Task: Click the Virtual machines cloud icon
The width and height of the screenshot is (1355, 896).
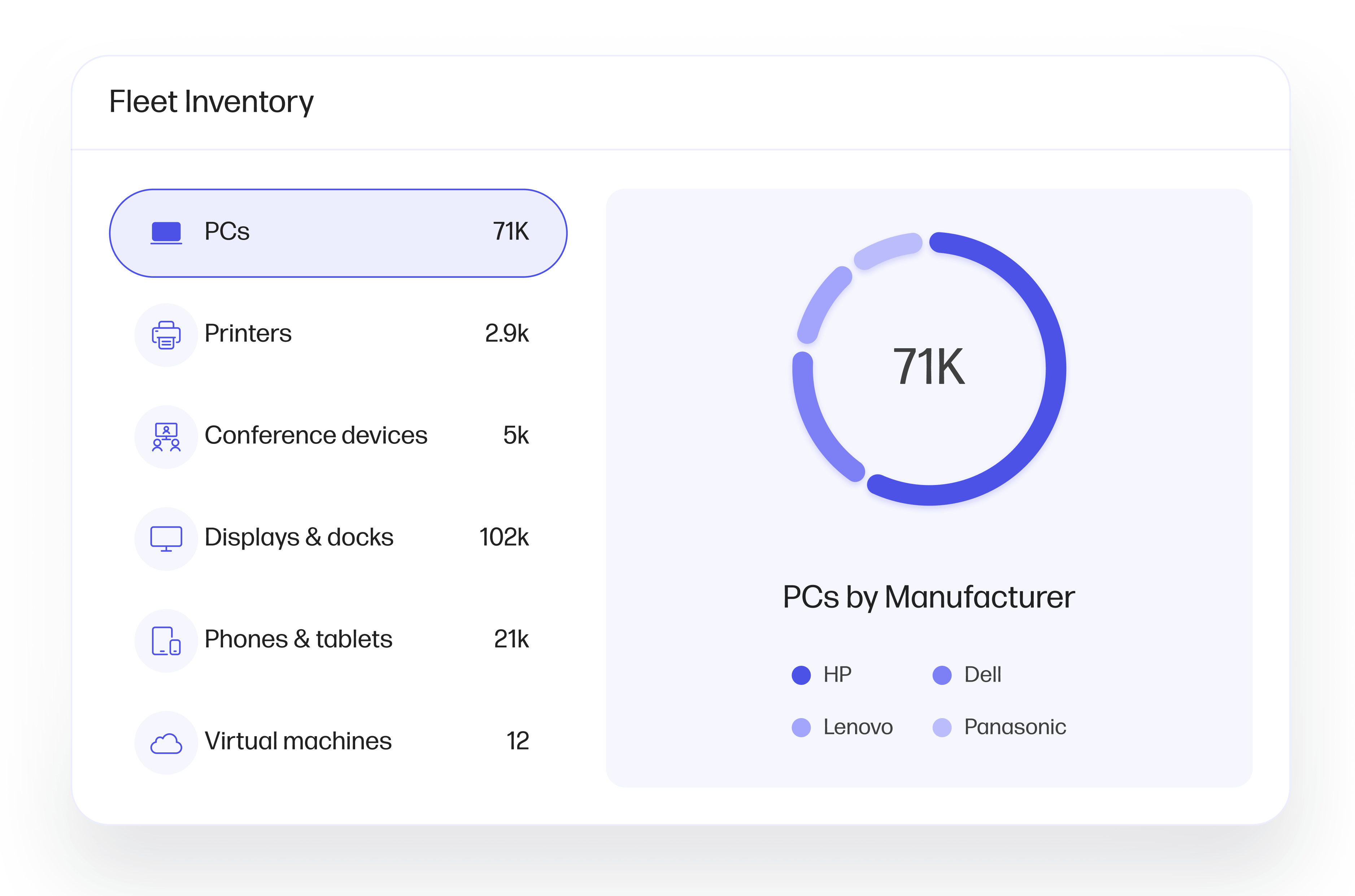Action: pos(166,743)
